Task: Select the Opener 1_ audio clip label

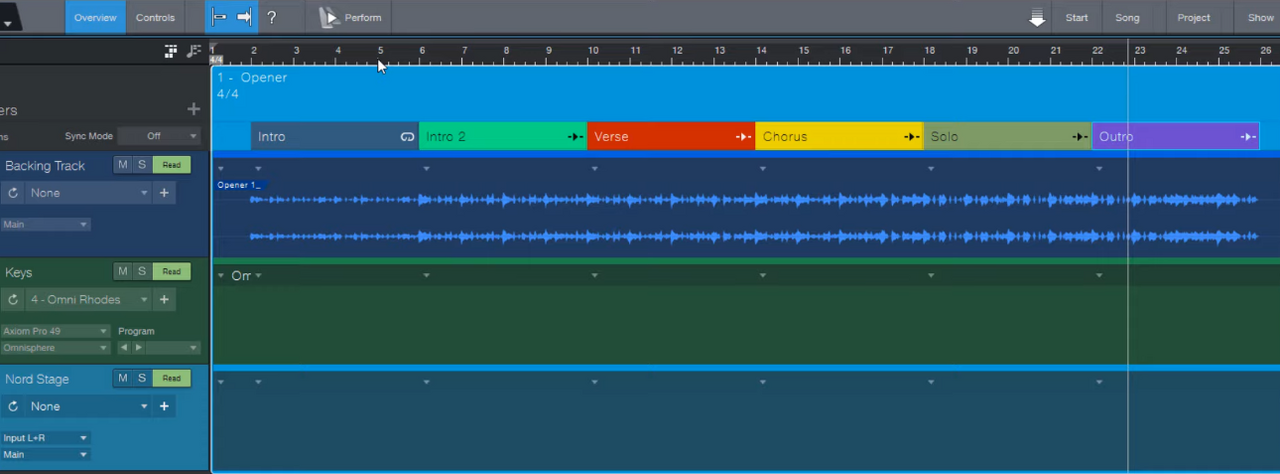Action: point(239,185)
